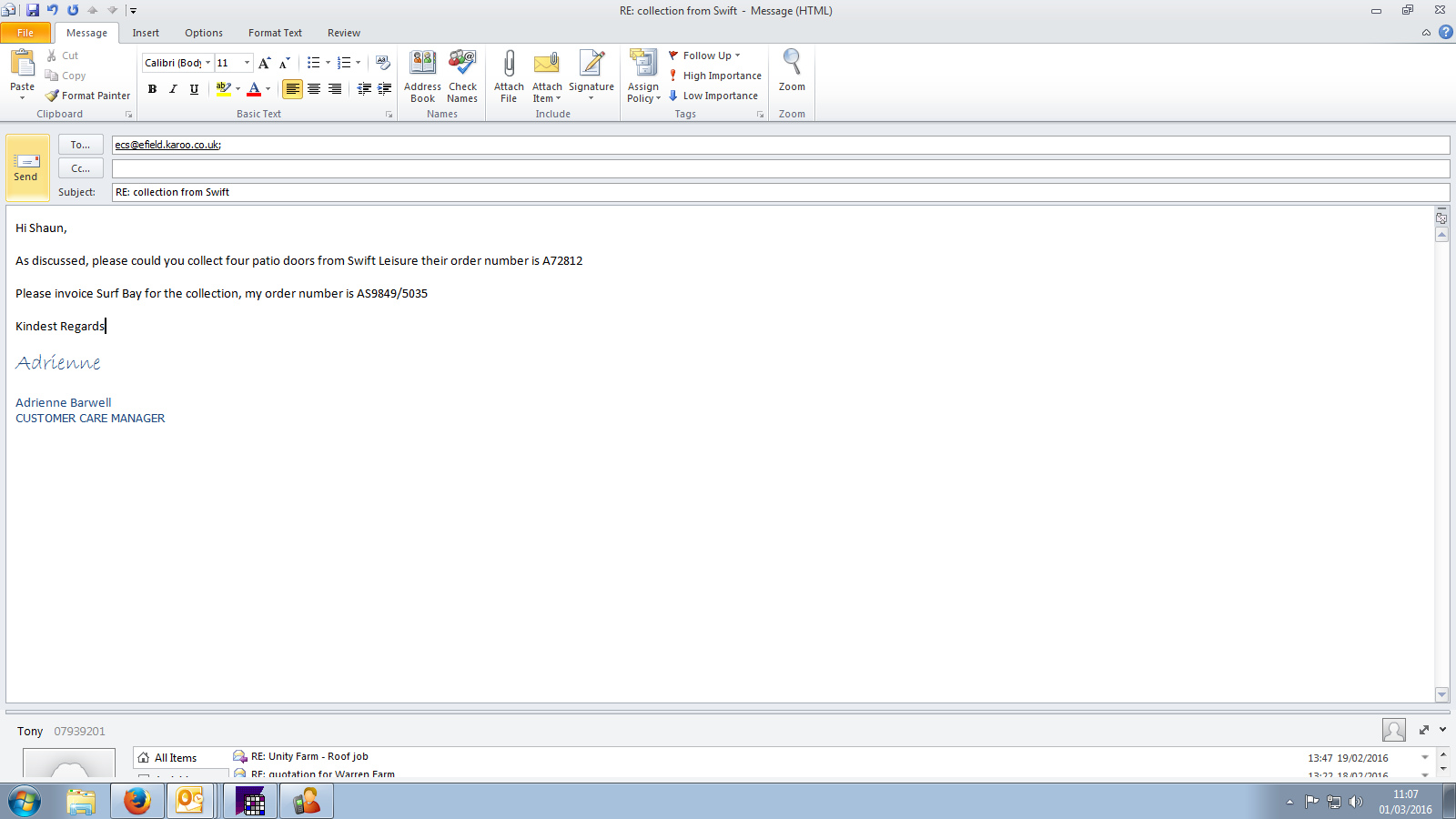Insert a bulleted list

click(314, 63)
